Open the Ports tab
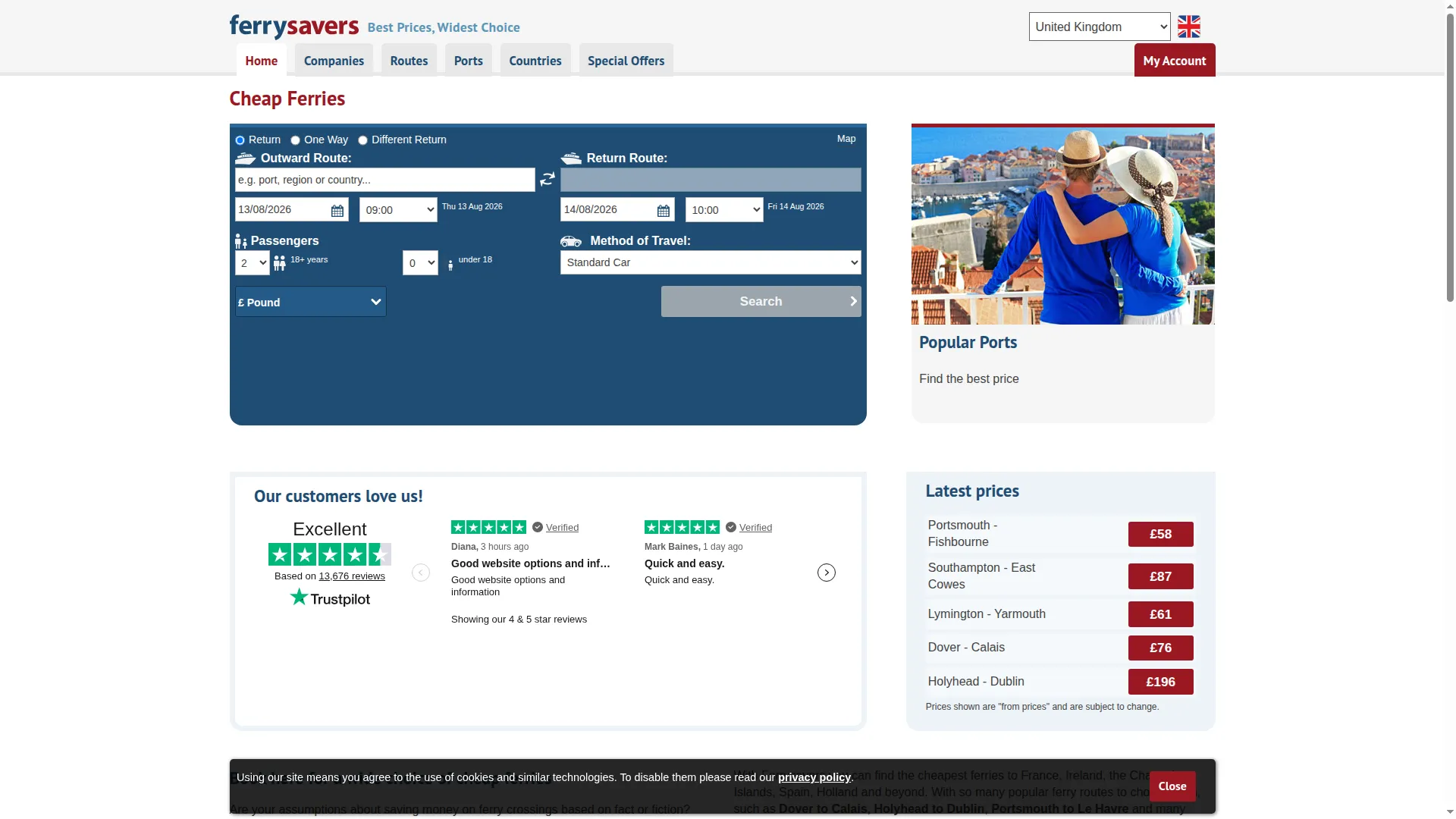Image resolution: width=1456 pixels, height=819 pixels. click(469, 61)
